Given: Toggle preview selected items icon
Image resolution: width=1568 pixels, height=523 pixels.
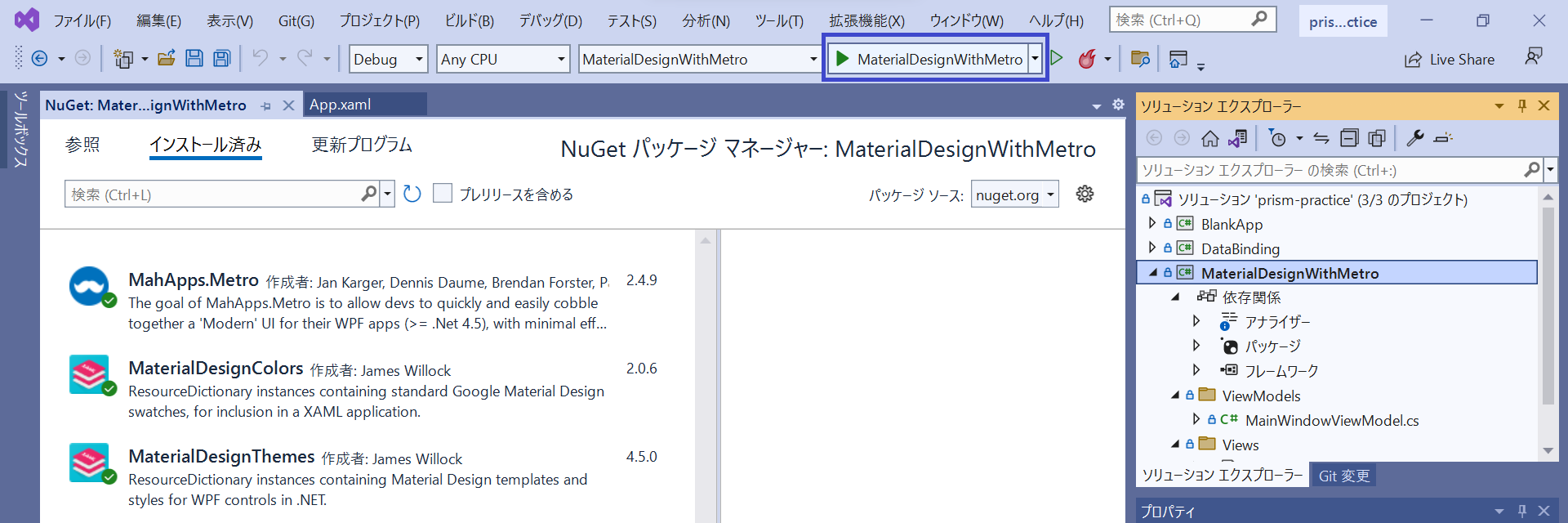Looking at the screenshot, I should (1443, 138).
